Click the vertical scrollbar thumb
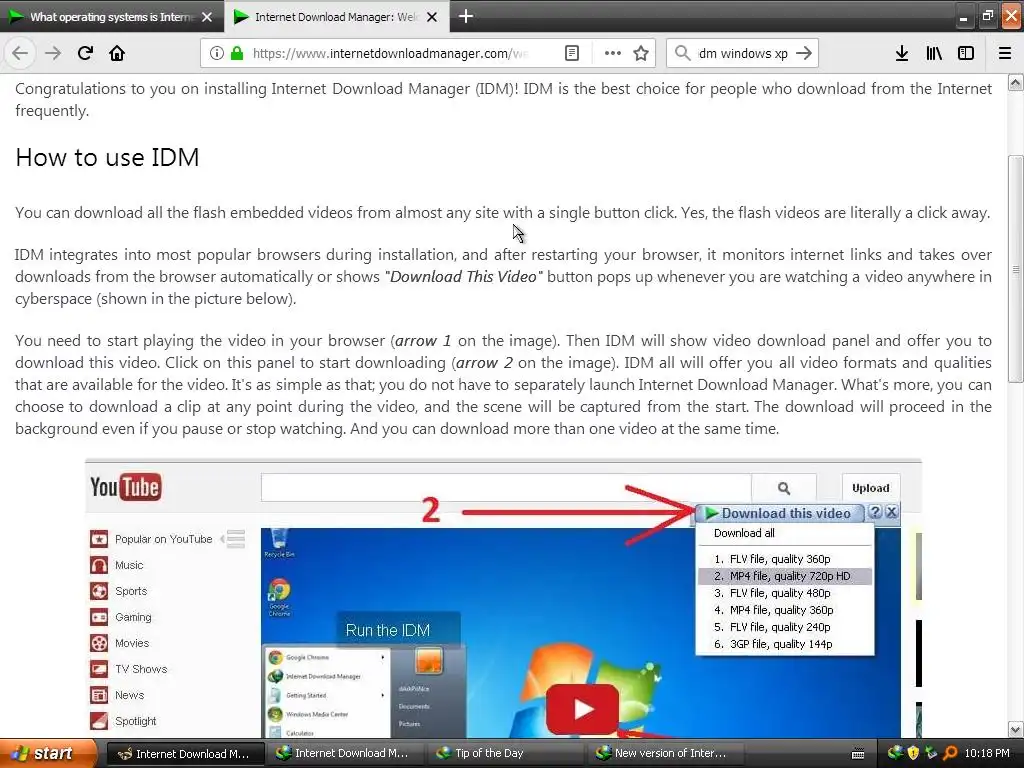This screenshot has width=1024, height=768. tap(1016, 269)
